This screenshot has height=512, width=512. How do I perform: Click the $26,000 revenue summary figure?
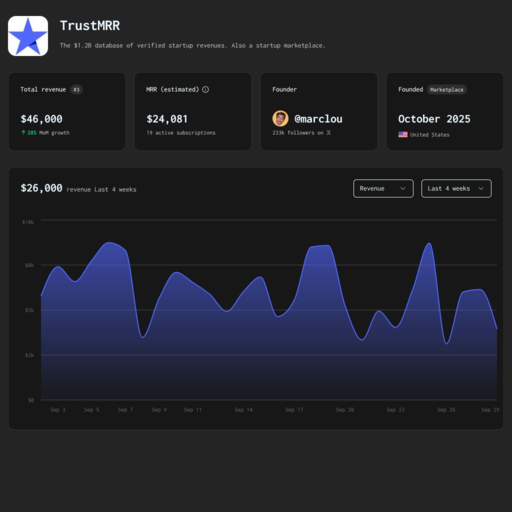(41, 188)
